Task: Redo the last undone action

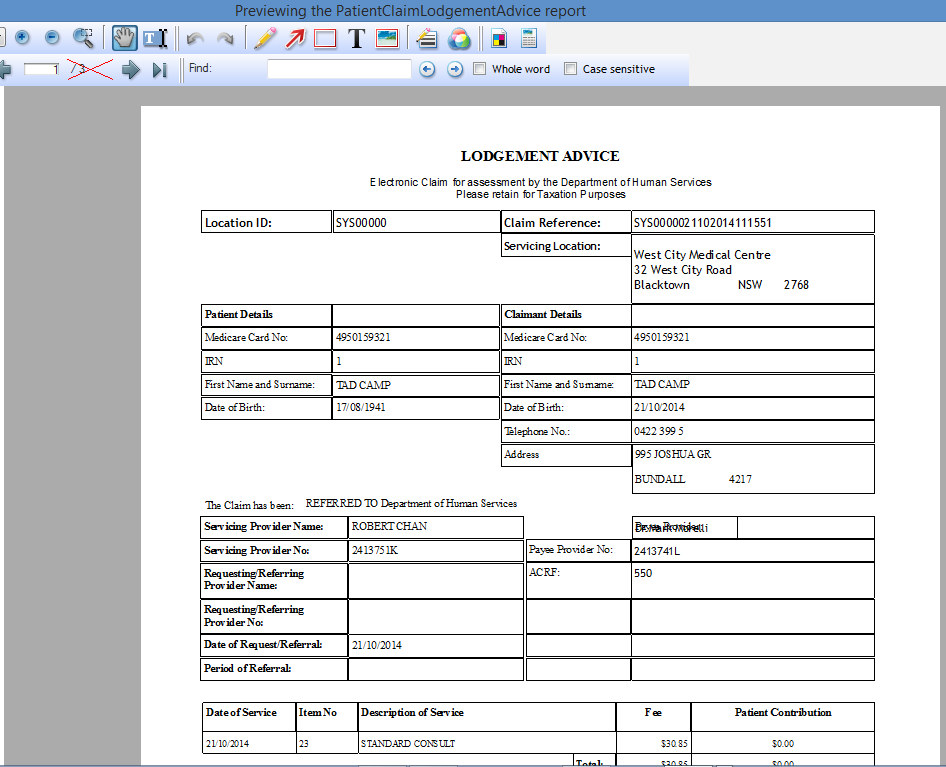Action: point(225,39)
